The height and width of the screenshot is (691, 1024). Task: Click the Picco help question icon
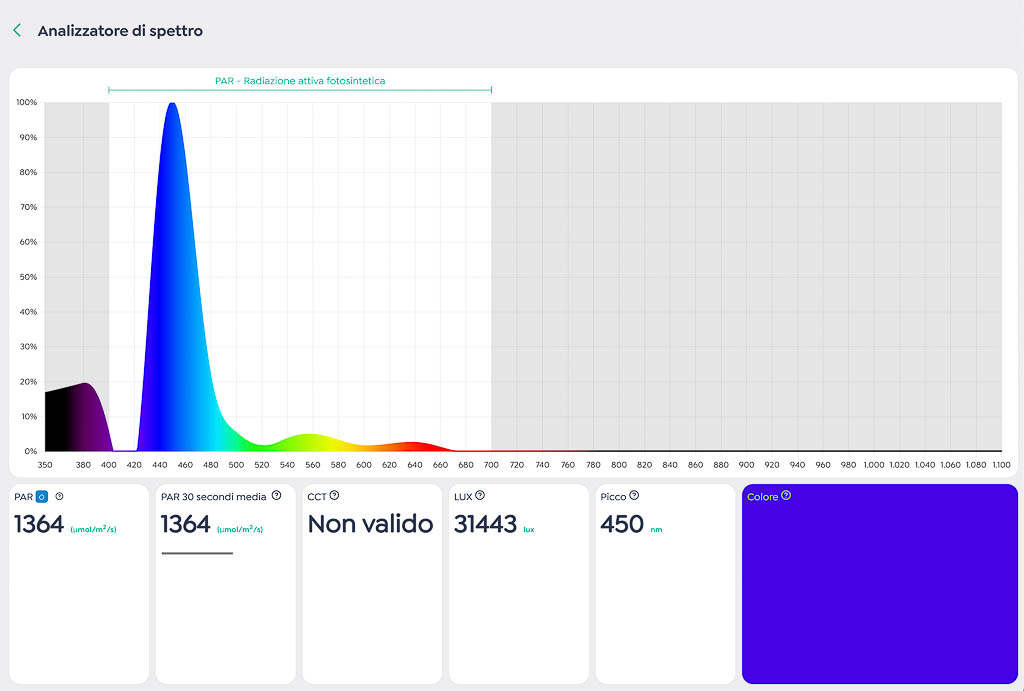coord(634,495)
